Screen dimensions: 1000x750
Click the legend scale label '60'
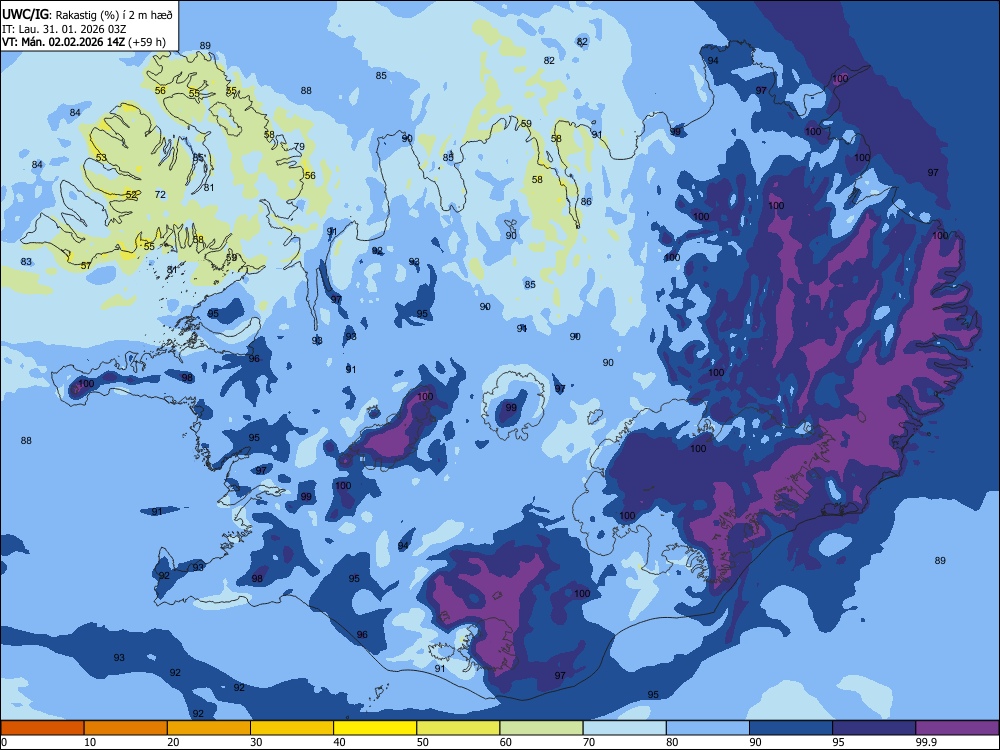pyautogui.click(x=506, y=742)
